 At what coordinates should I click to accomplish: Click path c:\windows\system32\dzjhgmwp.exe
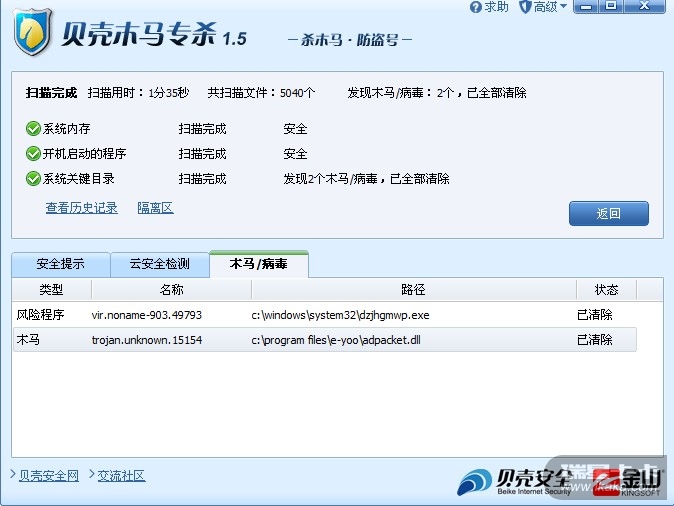340,315
